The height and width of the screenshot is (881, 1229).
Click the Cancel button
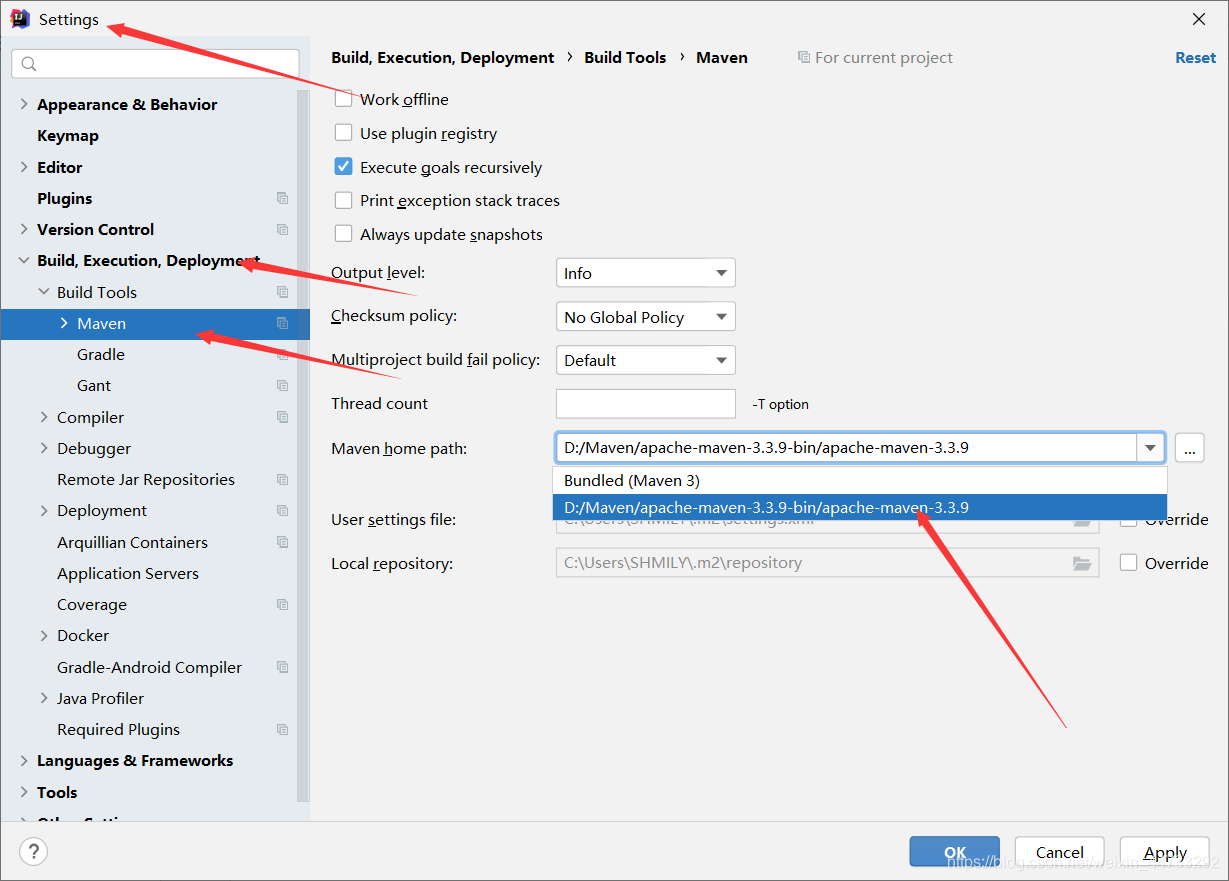pyautogui.click(x=1060, y=852)
